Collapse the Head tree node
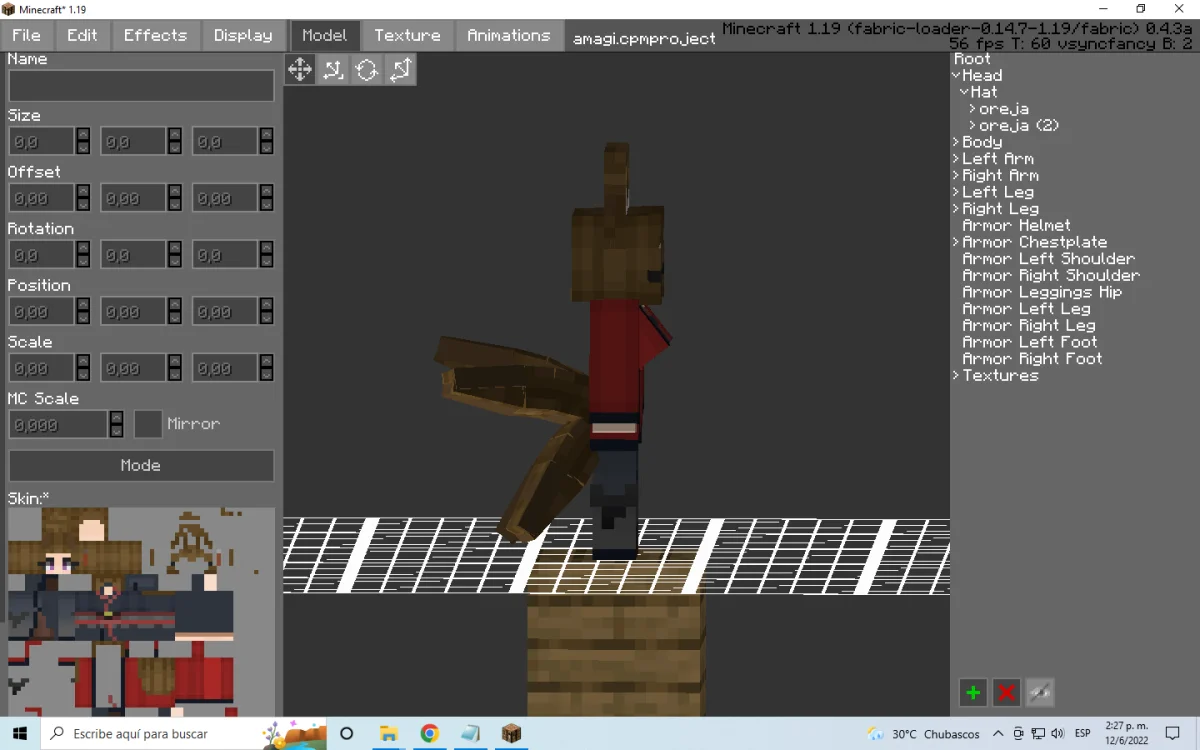Image resolution: width=1200 pixels, height=750 pixels. coord(956,75)
